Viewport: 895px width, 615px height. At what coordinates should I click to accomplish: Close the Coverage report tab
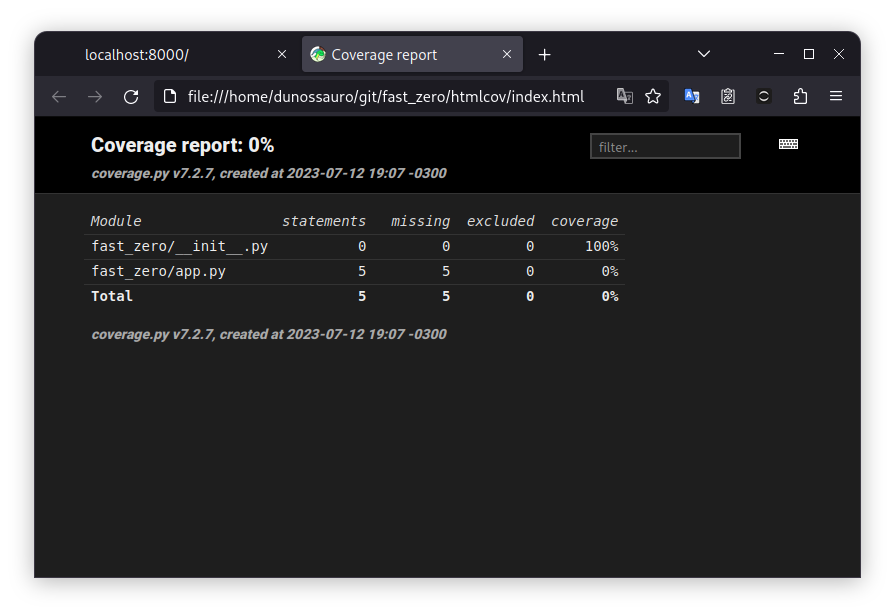click(507, 55)
